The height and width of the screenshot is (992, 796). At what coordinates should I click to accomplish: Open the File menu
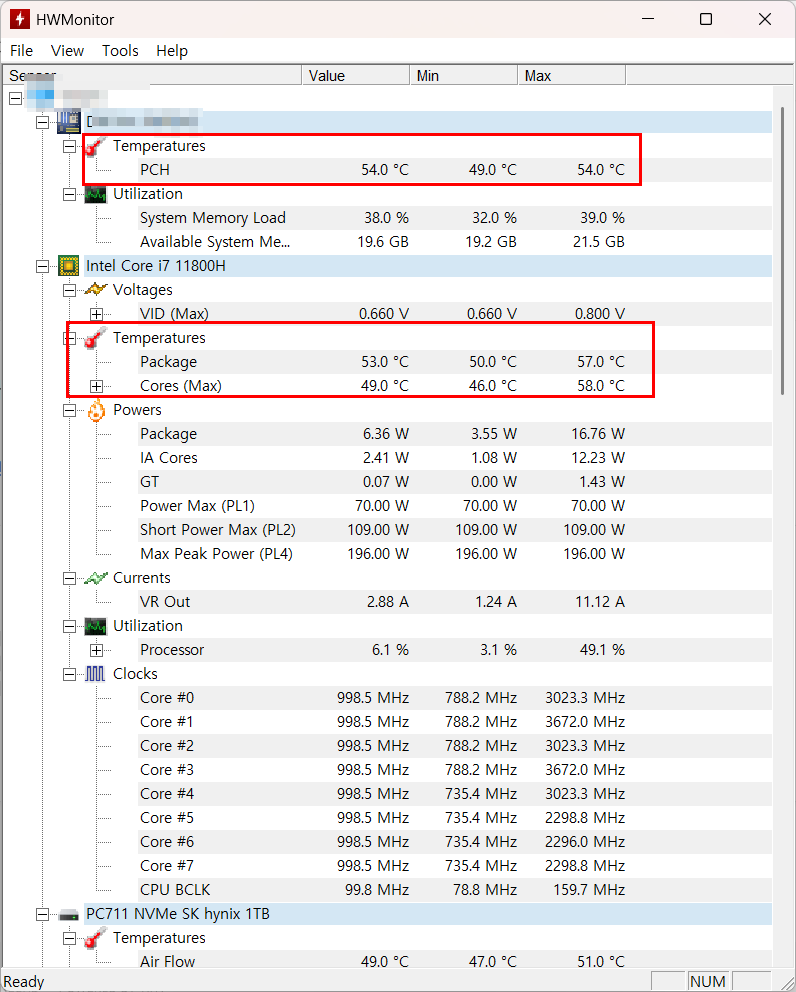22,51
